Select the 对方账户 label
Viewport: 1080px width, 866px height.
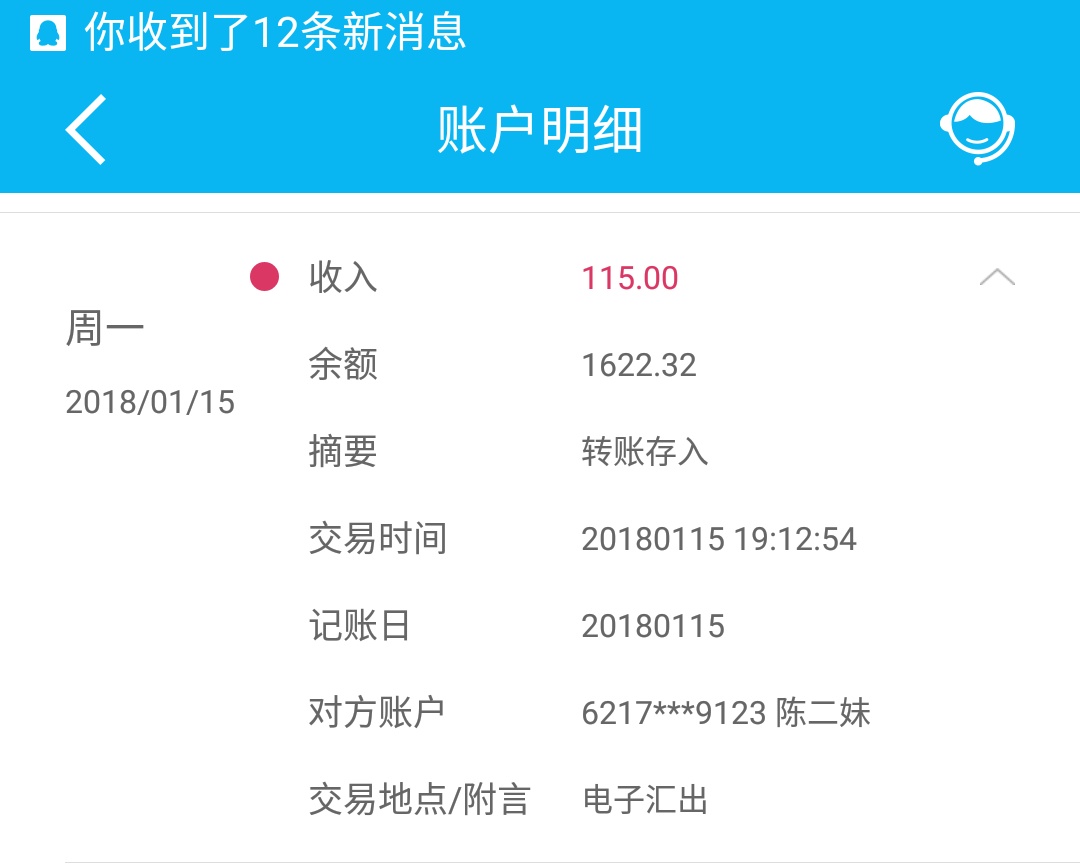pyautogui.click(x=377, y=713)
